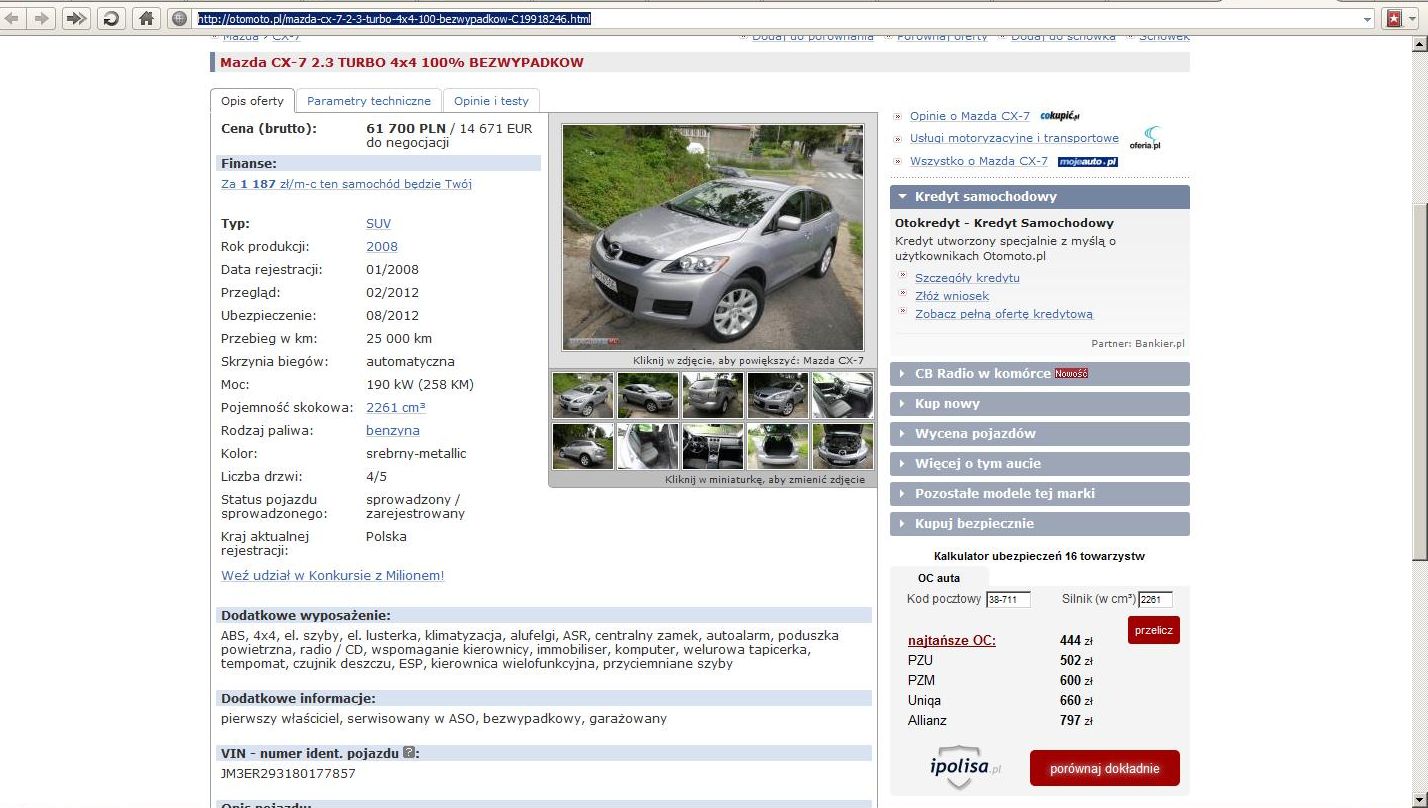Screen dimensions: 1428x808
Task: Reload the page with the refresh button
Action: [x=111, y=18]
